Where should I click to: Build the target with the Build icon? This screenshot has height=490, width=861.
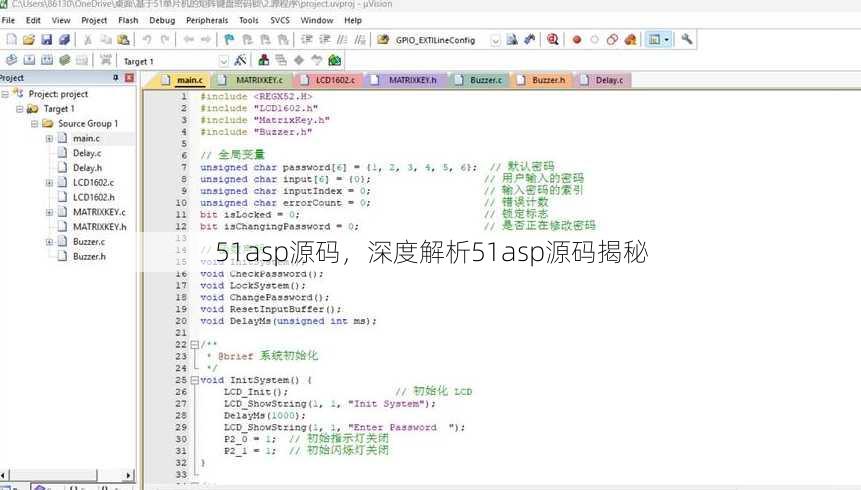pyautogui.click(x=29, y=60)
